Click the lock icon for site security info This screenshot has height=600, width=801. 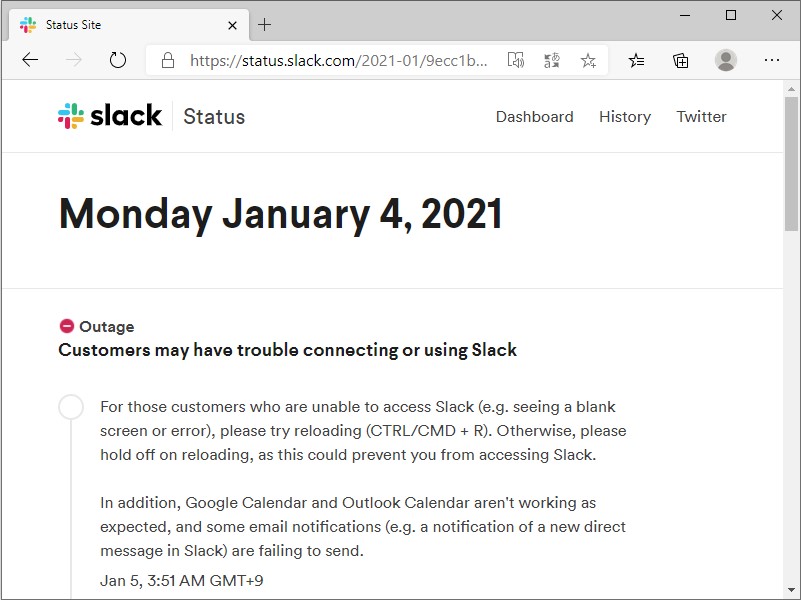pyautogui.click(x=166, y=60)
